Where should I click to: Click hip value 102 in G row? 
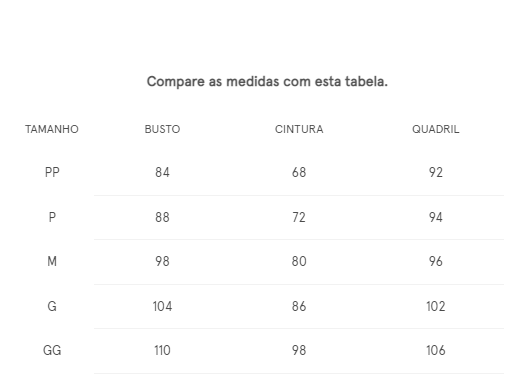click(436, 306)
